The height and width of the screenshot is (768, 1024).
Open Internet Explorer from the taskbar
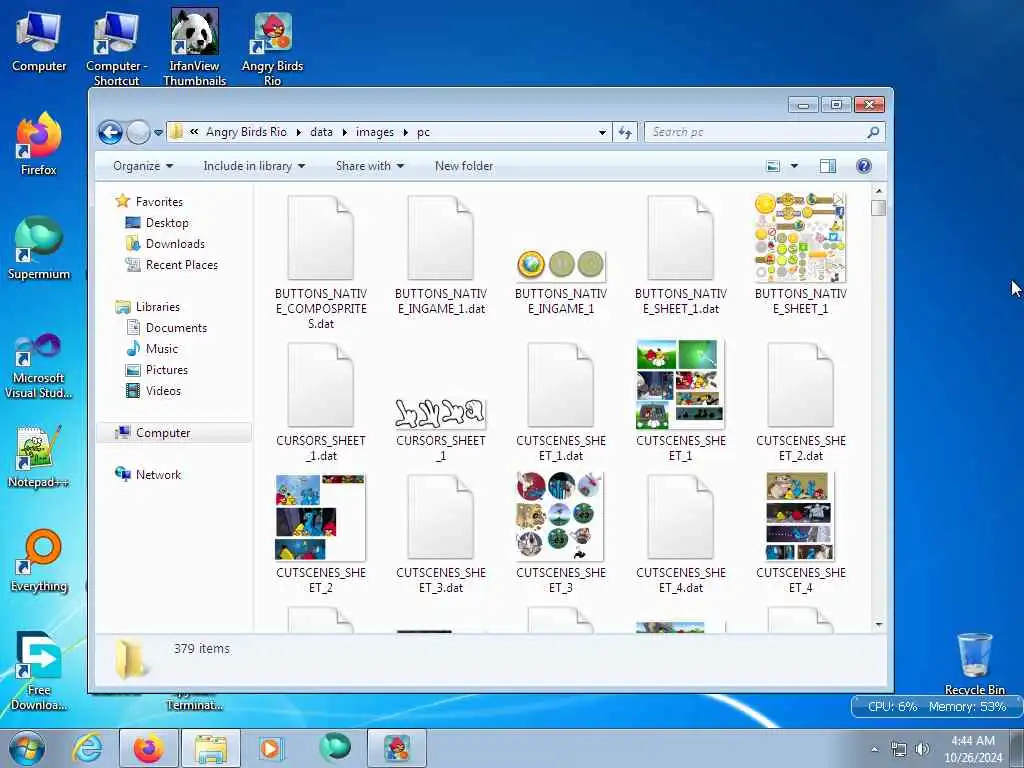pos(88,748)
